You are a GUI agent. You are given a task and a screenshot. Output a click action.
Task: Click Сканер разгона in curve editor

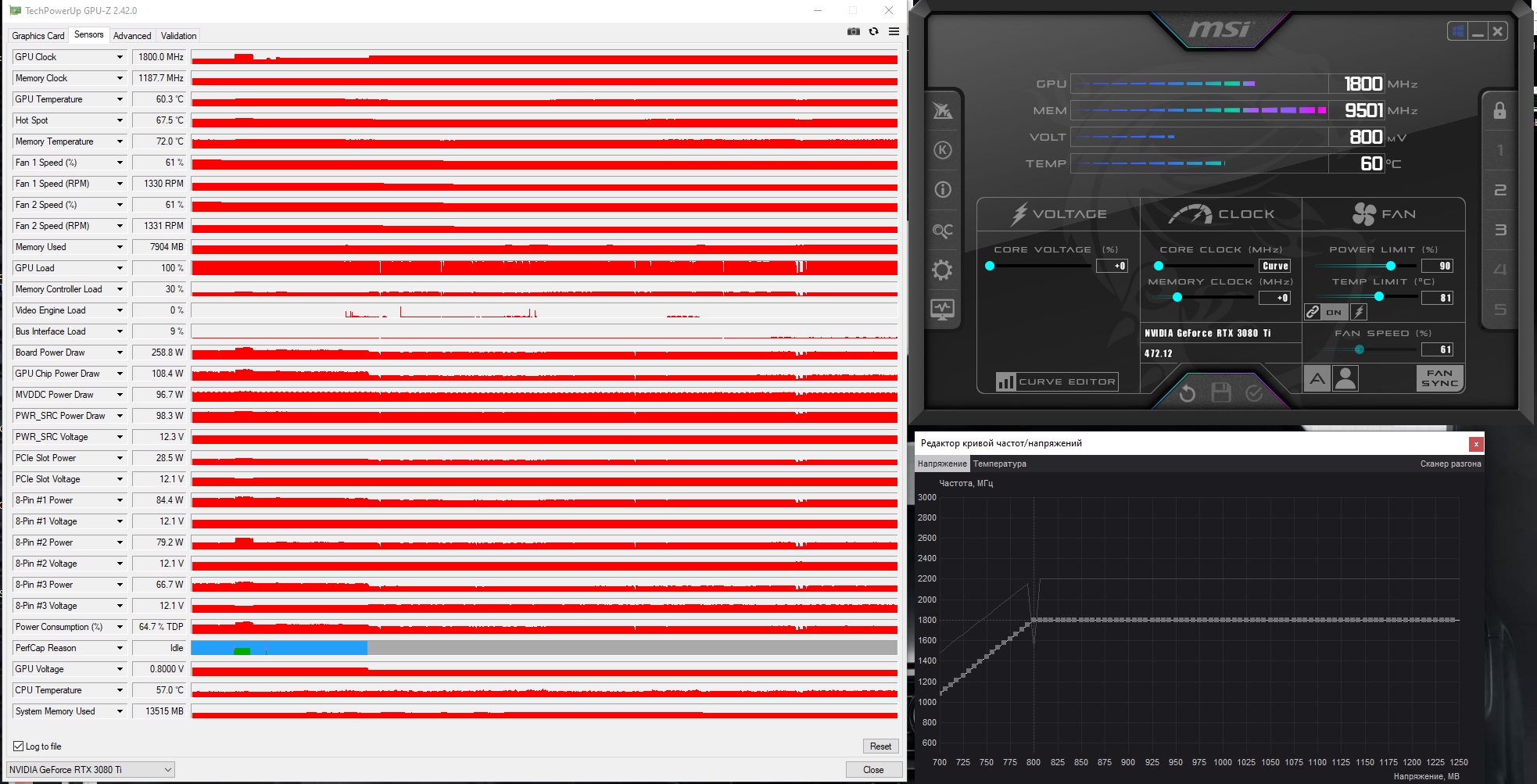1450,464
